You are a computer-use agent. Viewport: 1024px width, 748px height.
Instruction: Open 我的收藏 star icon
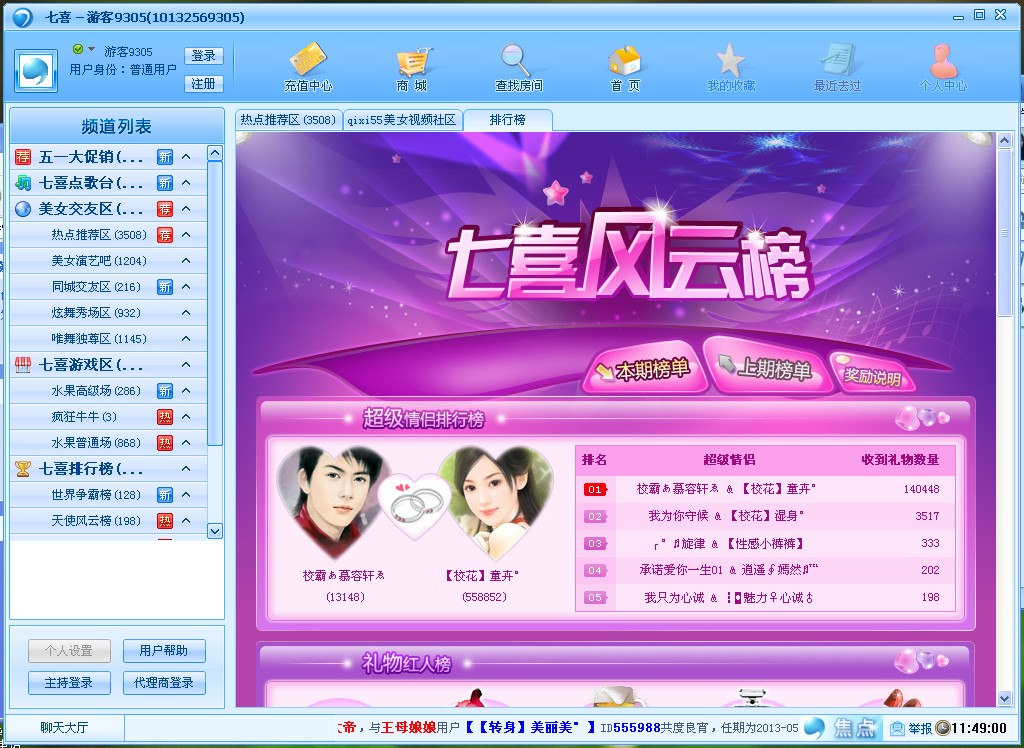tap(731, 62)
